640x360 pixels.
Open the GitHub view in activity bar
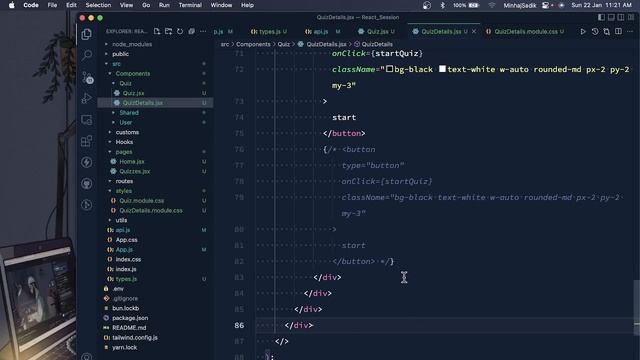coord(87,183)
